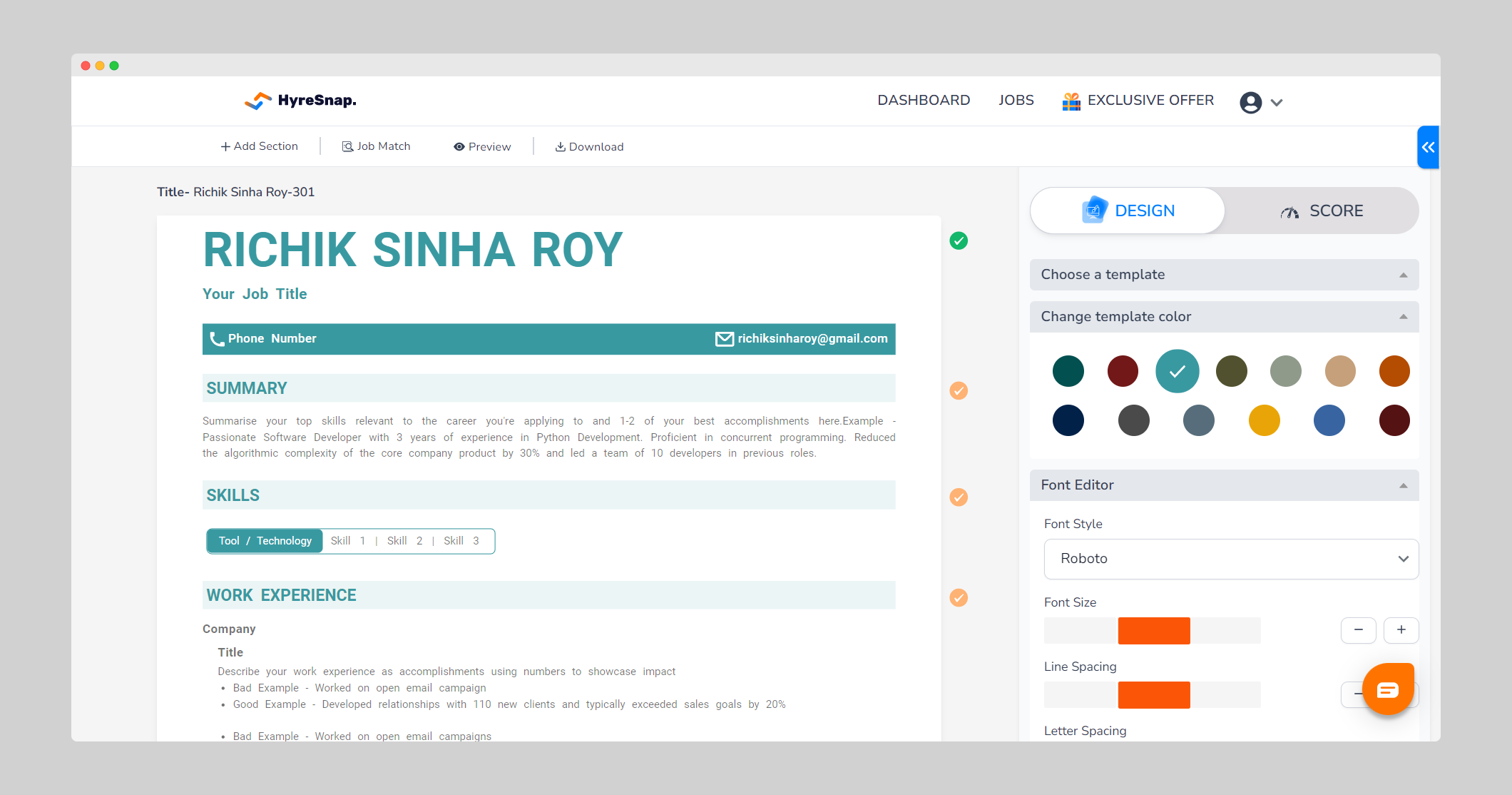Pick the maroon color swatch
Viewport: 1512px width, 795px height.
[1394, 420]
